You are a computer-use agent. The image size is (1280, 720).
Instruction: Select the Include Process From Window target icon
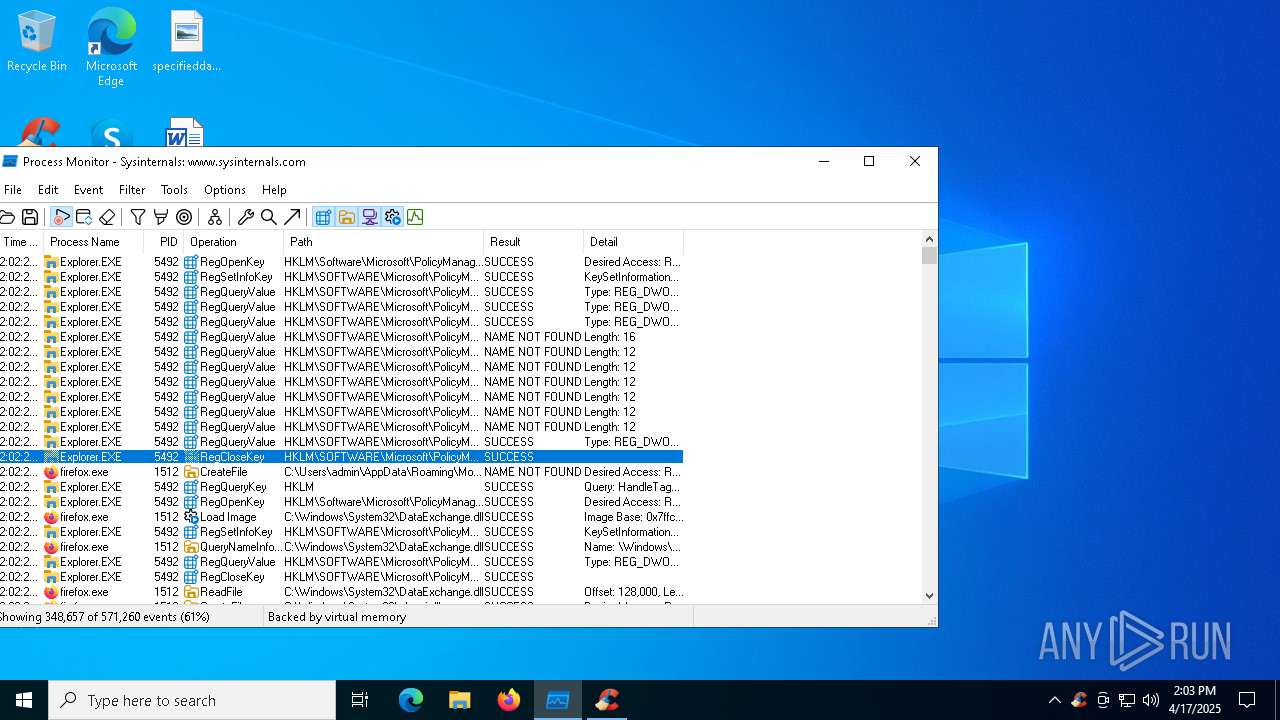pos(184,217)
